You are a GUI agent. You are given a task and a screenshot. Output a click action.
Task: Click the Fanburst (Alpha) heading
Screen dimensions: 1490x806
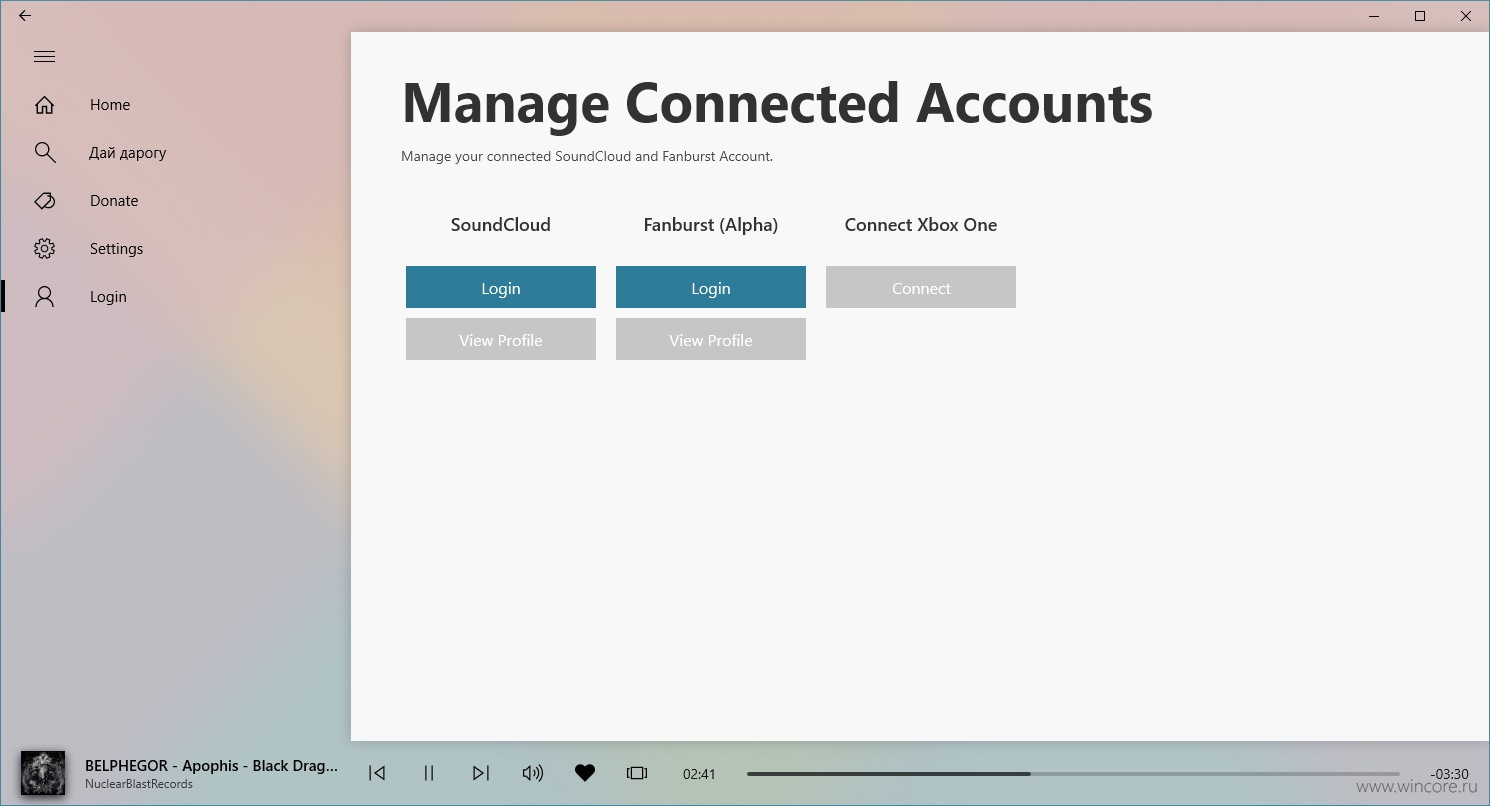[711, 225]
